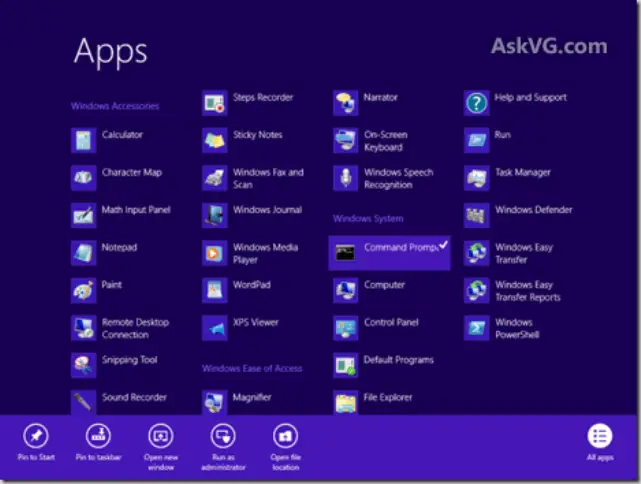Image resolution: width=641 pixels, height=484 pixels.
Task: Open the Help and Support question icon
Action: [x=477, y=103]
